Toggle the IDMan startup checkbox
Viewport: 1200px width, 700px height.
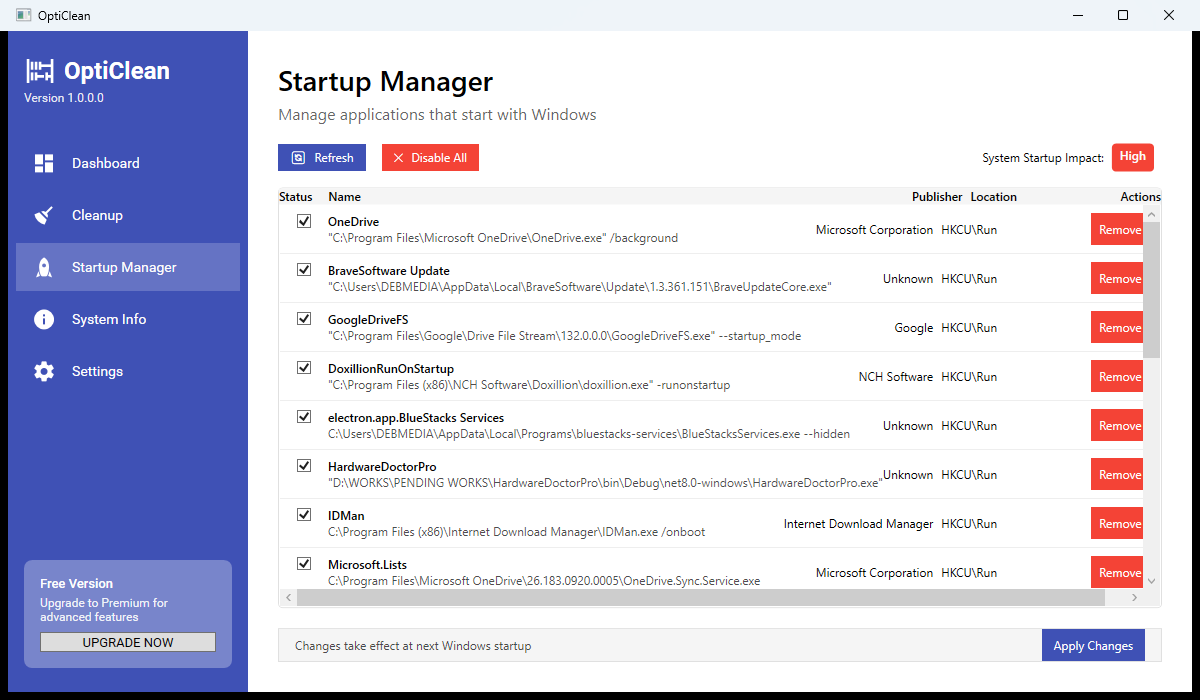[304, 515]
